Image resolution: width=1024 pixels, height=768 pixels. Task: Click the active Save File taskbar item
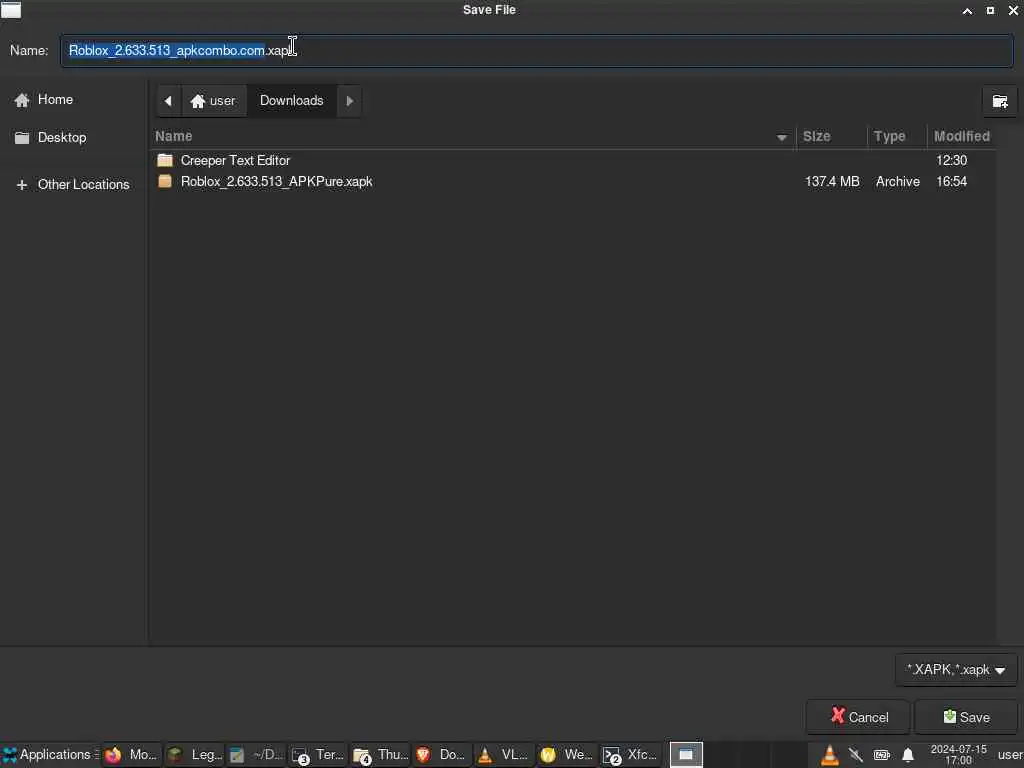(686, 755)
